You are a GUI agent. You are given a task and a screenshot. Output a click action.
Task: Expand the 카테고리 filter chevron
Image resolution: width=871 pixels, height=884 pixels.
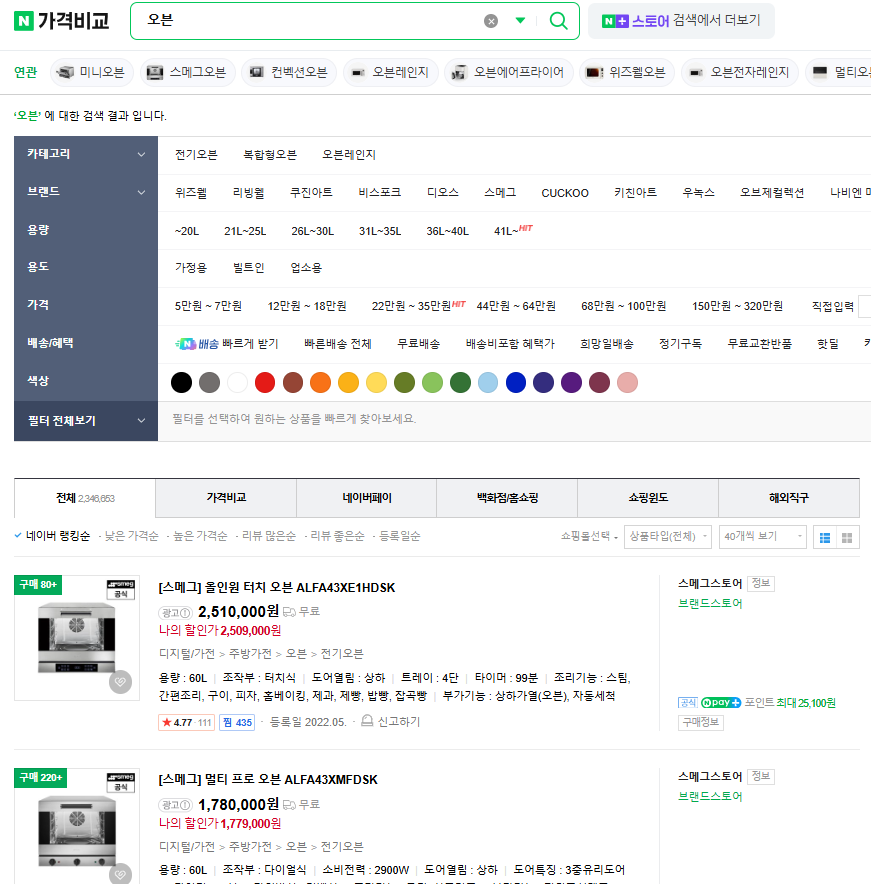[142, 154]
